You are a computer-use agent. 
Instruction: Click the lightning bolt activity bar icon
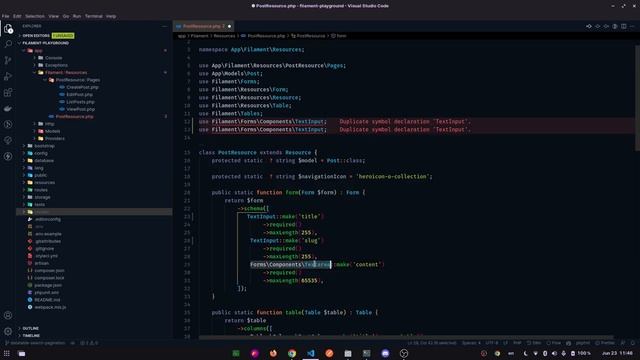click(x=8, y=156)
